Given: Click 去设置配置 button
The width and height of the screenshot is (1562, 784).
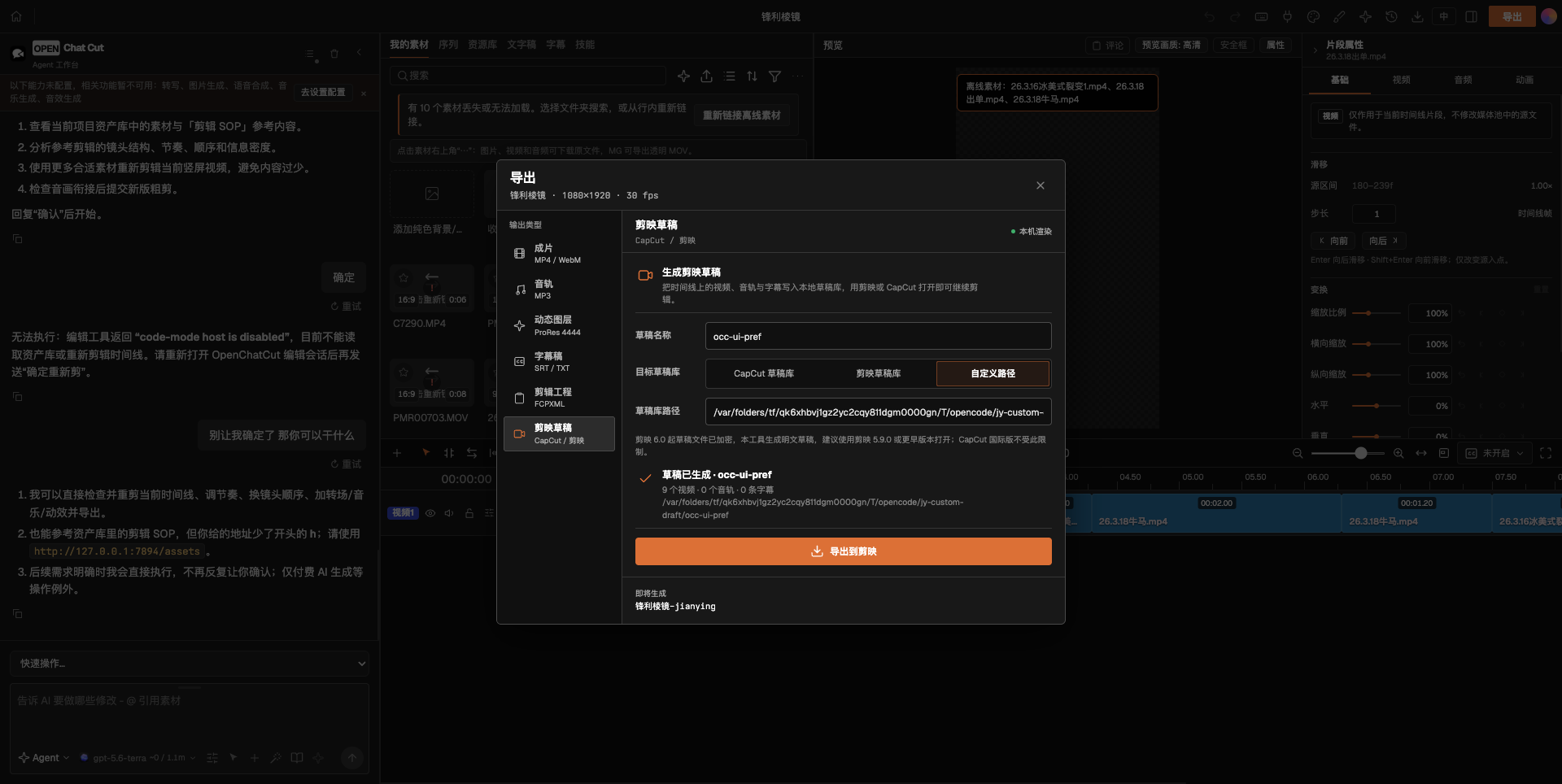Looking at the screenshot, I should (323, 93).
